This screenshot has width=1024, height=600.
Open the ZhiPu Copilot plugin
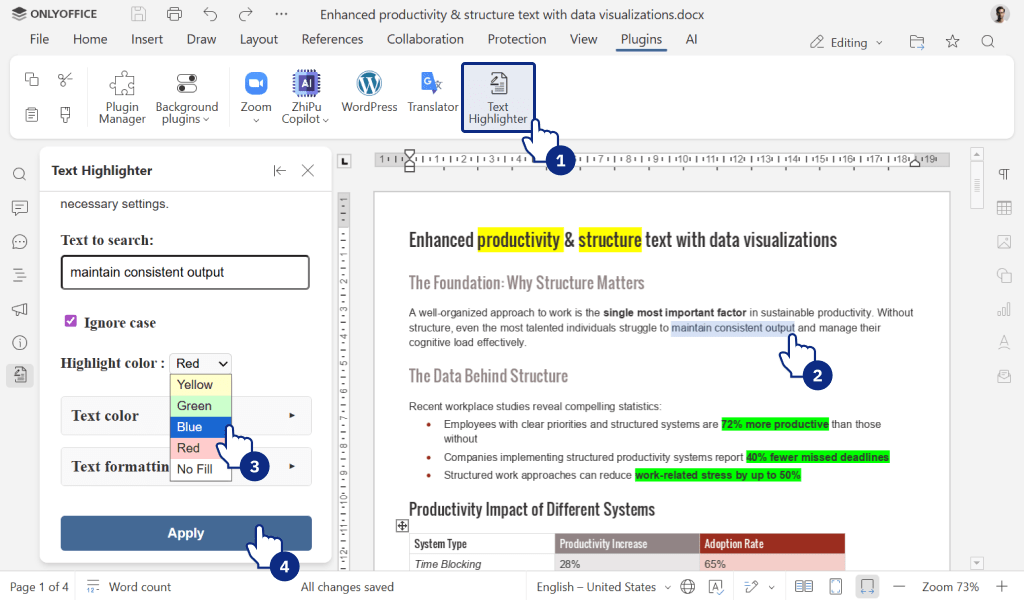point(306,94)
